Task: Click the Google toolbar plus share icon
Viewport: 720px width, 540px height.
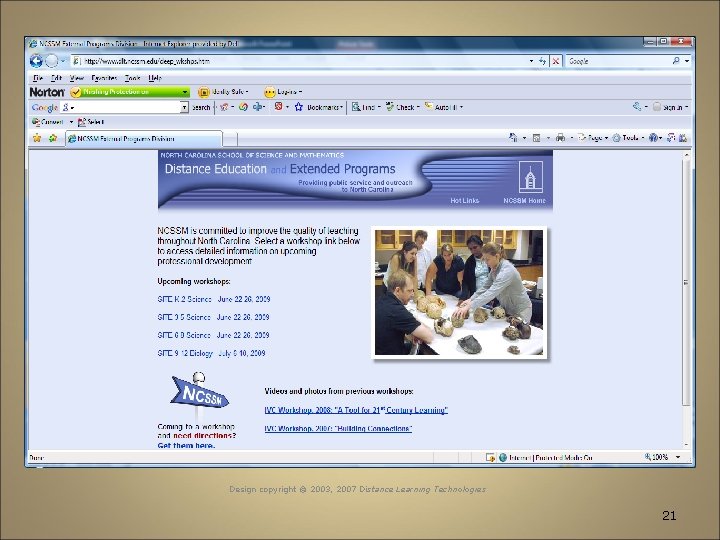Action: (258, 107)
